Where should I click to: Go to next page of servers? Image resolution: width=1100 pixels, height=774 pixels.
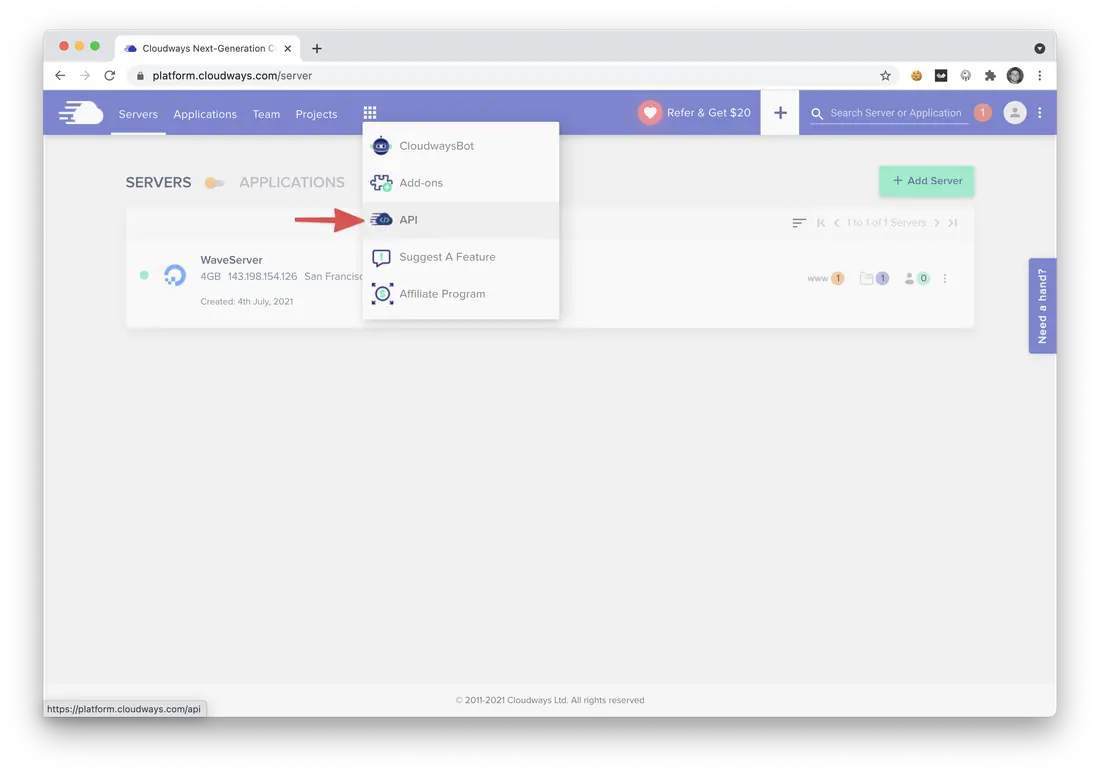coord(937,222)
